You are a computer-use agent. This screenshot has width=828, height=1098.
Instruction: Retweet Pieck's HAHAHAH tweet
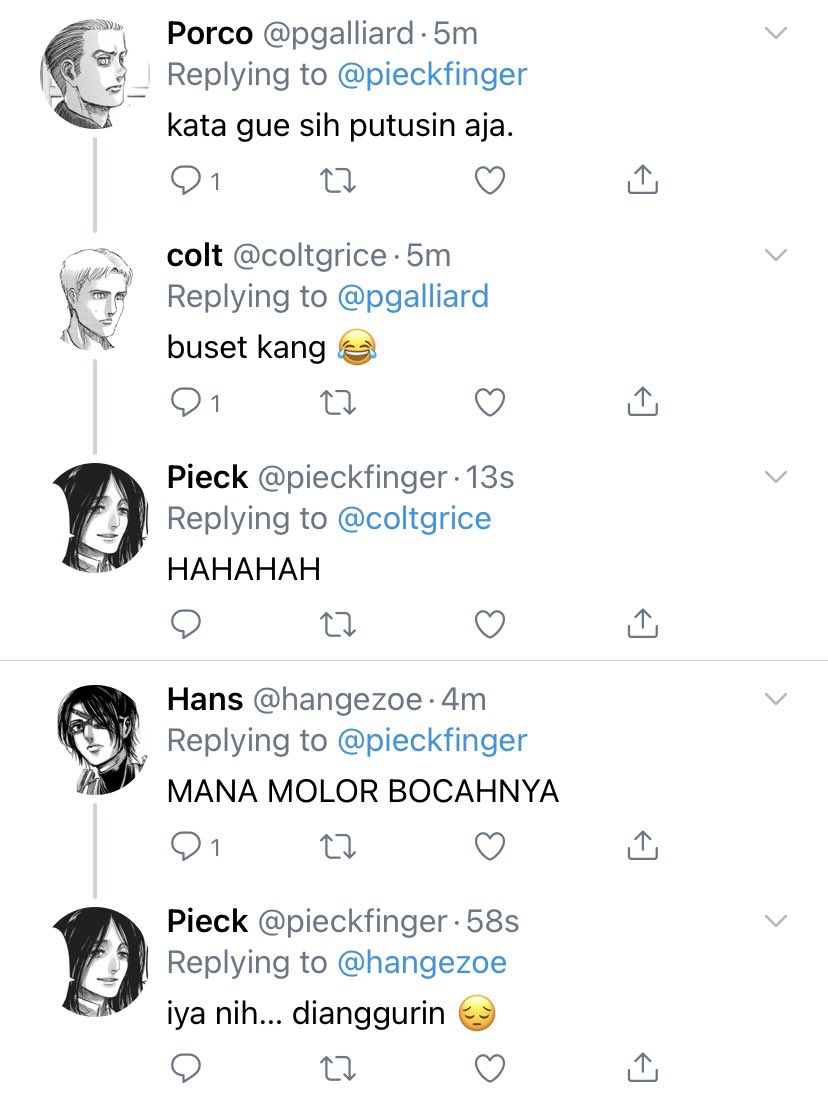pyautogui.click(x=338, y=624)
